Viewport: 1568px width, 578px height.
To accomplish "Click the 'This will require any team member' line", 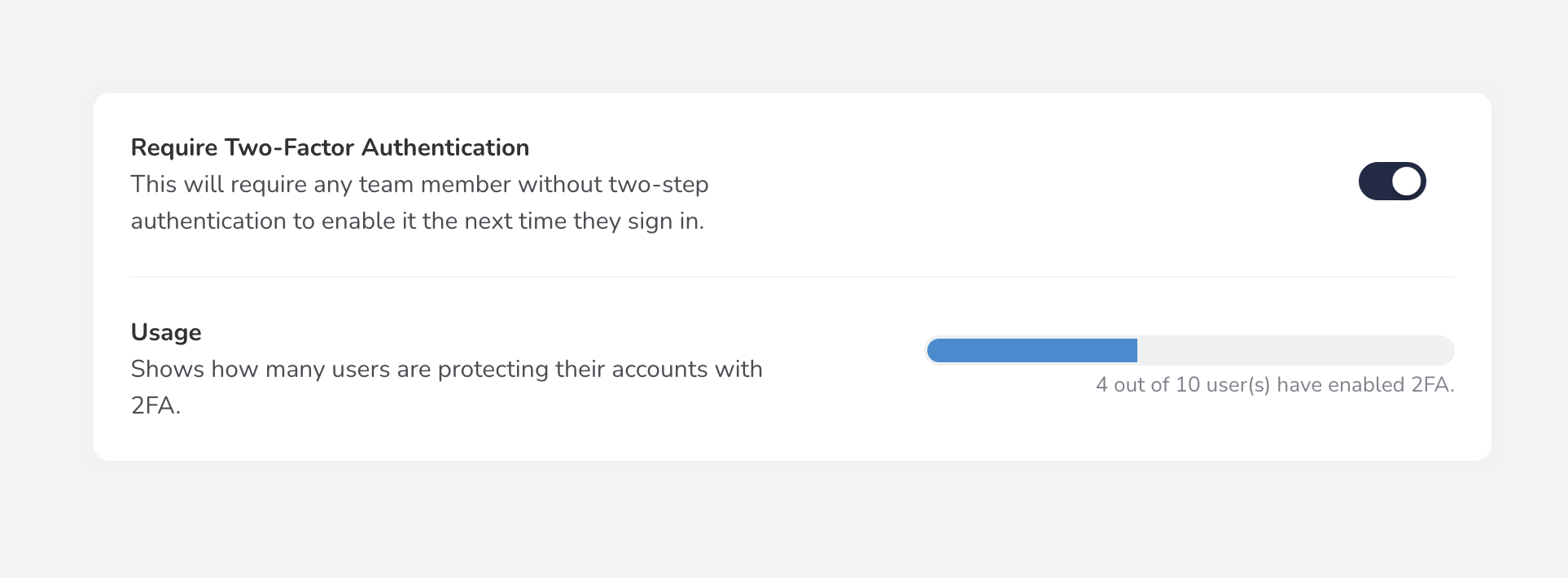I will [323, 185].
